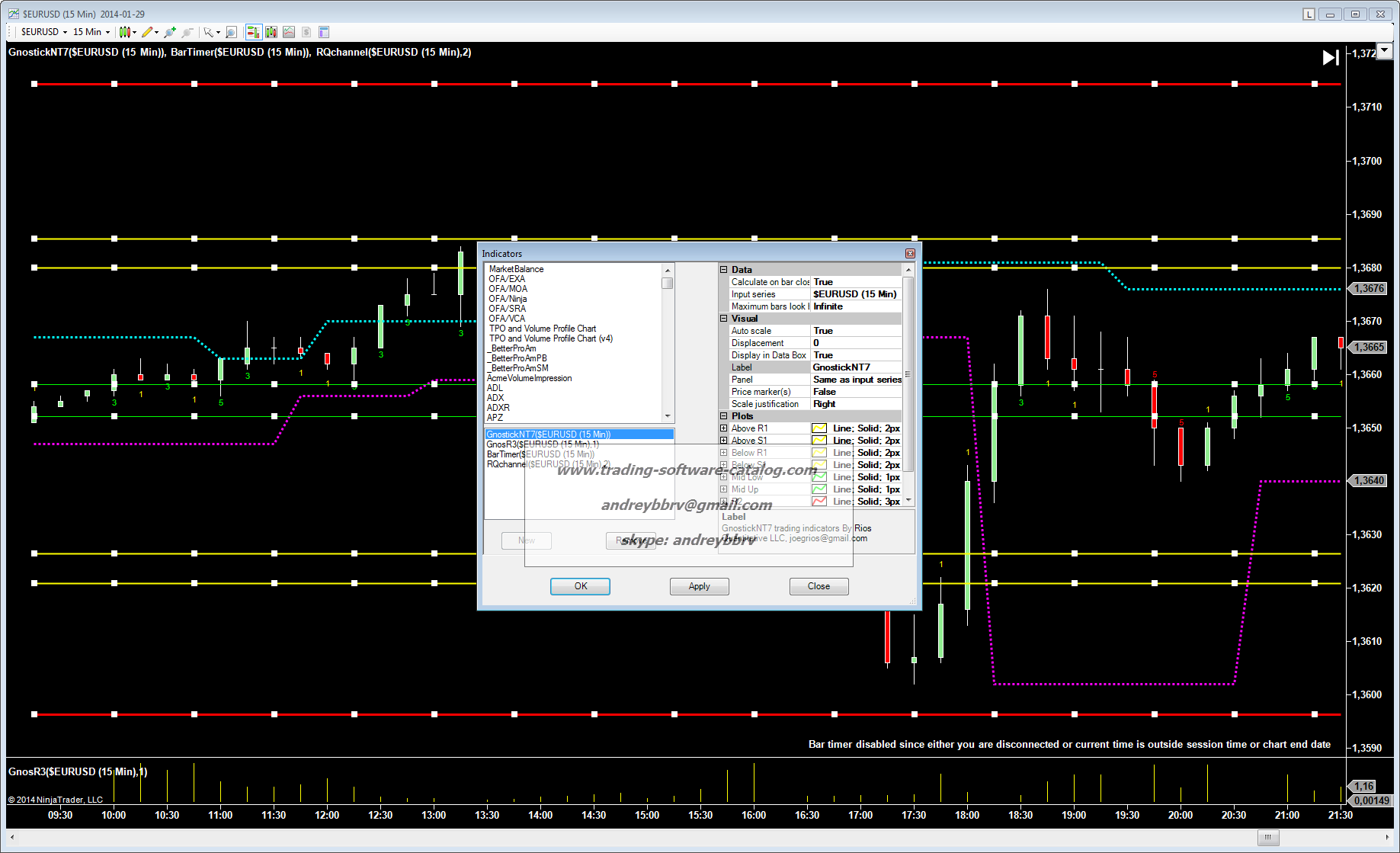Click the zoom frame magnifier icon
The width and height of the screenshot is (1400, 853).
coord(231,32)
